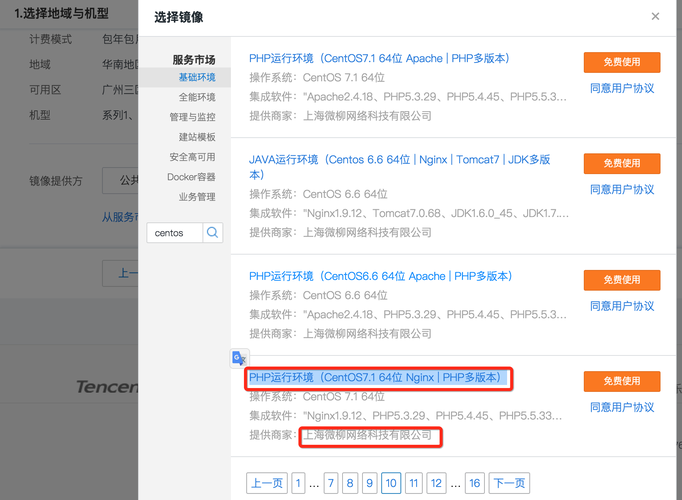This screenshot has height=500, width=682.
Task: Open the 建站模板 category
Action: pos(197,137)
